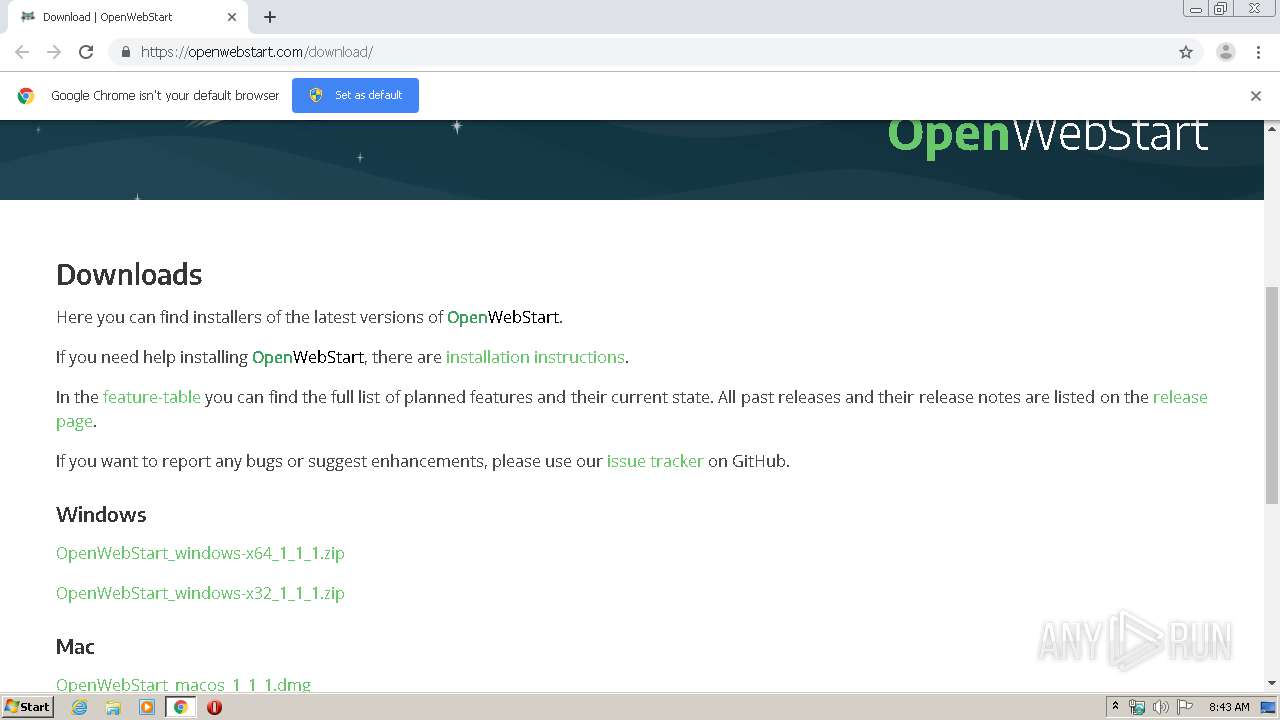View site information via lock icon
This screenshot has width=1280, height=720.
[125, 52]
